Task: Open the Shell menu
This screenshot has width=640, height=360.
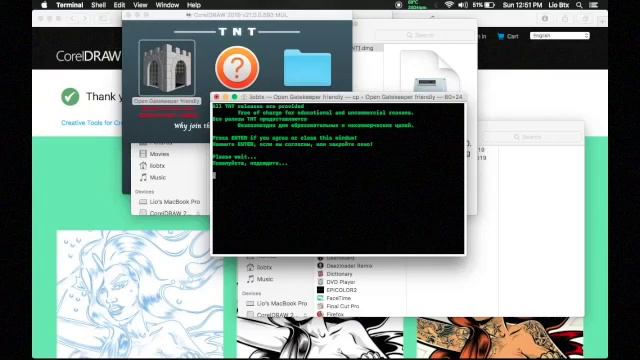Action: tap(98, 5)
